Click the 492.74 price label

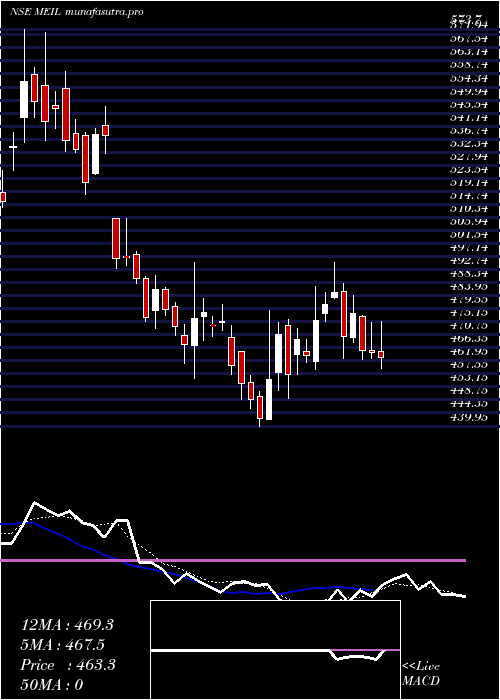pyautogui.click(x=469, y=261)
